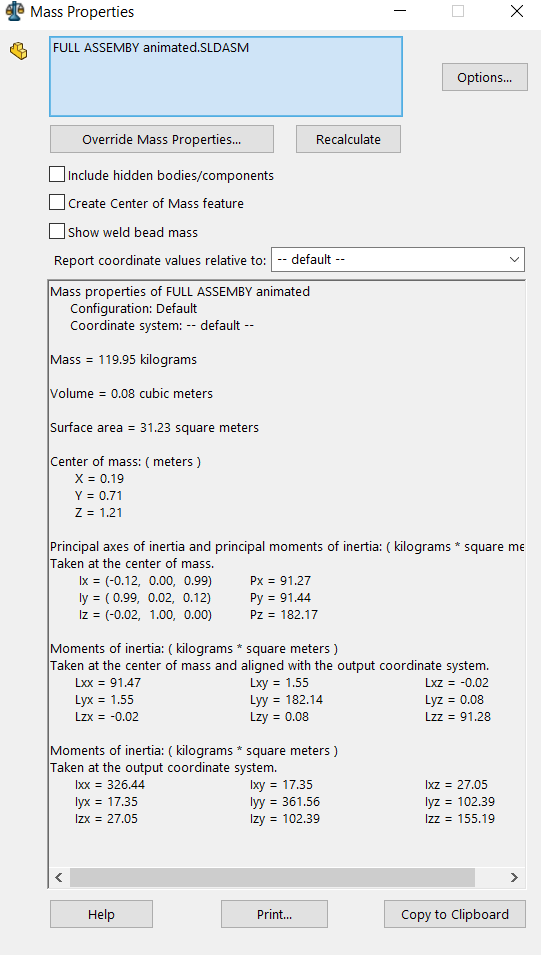
Task: Click the horizontal scrollbar thumb
Action: click(x=272, y=878)
